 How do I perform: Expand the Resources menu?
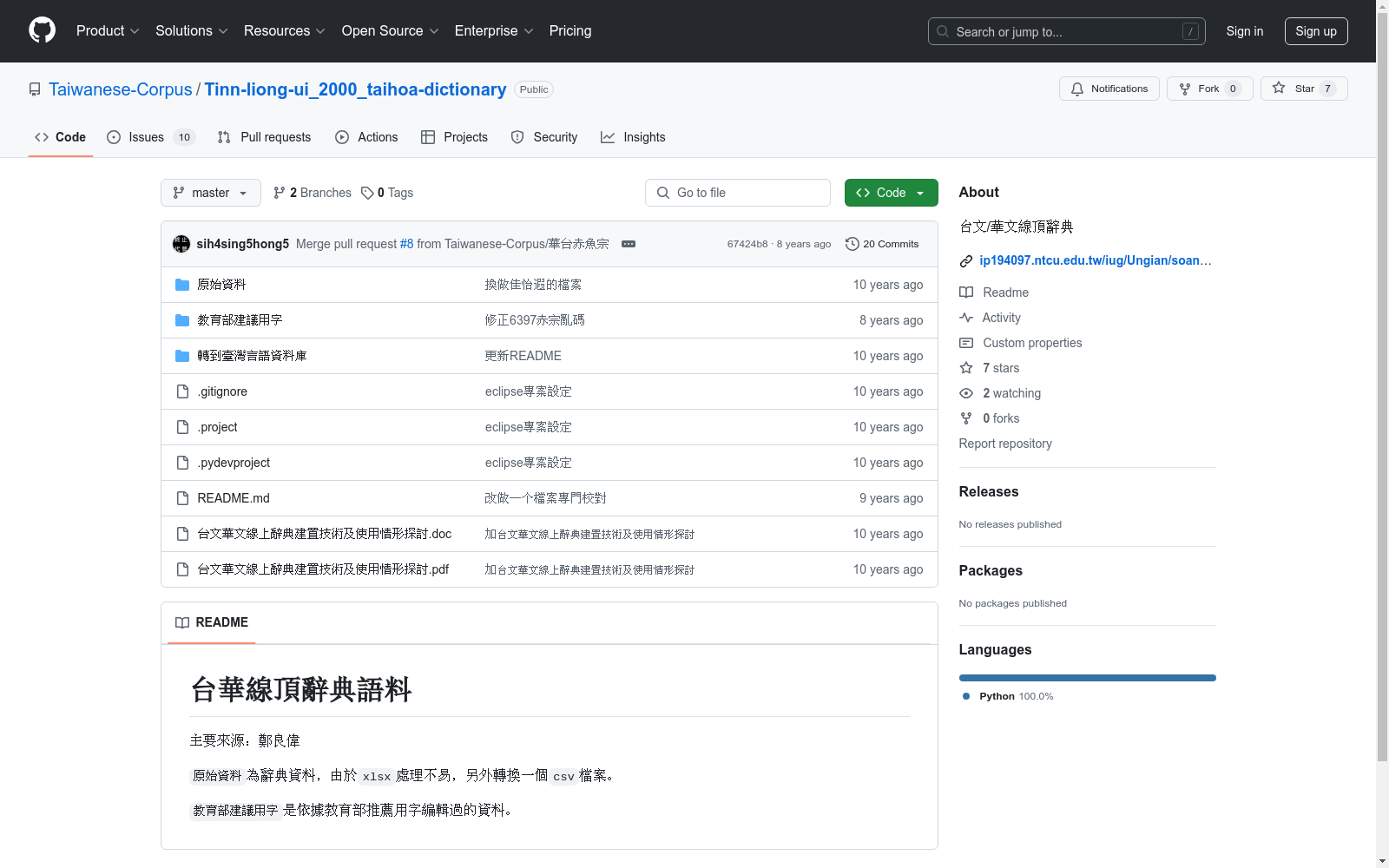285,30
